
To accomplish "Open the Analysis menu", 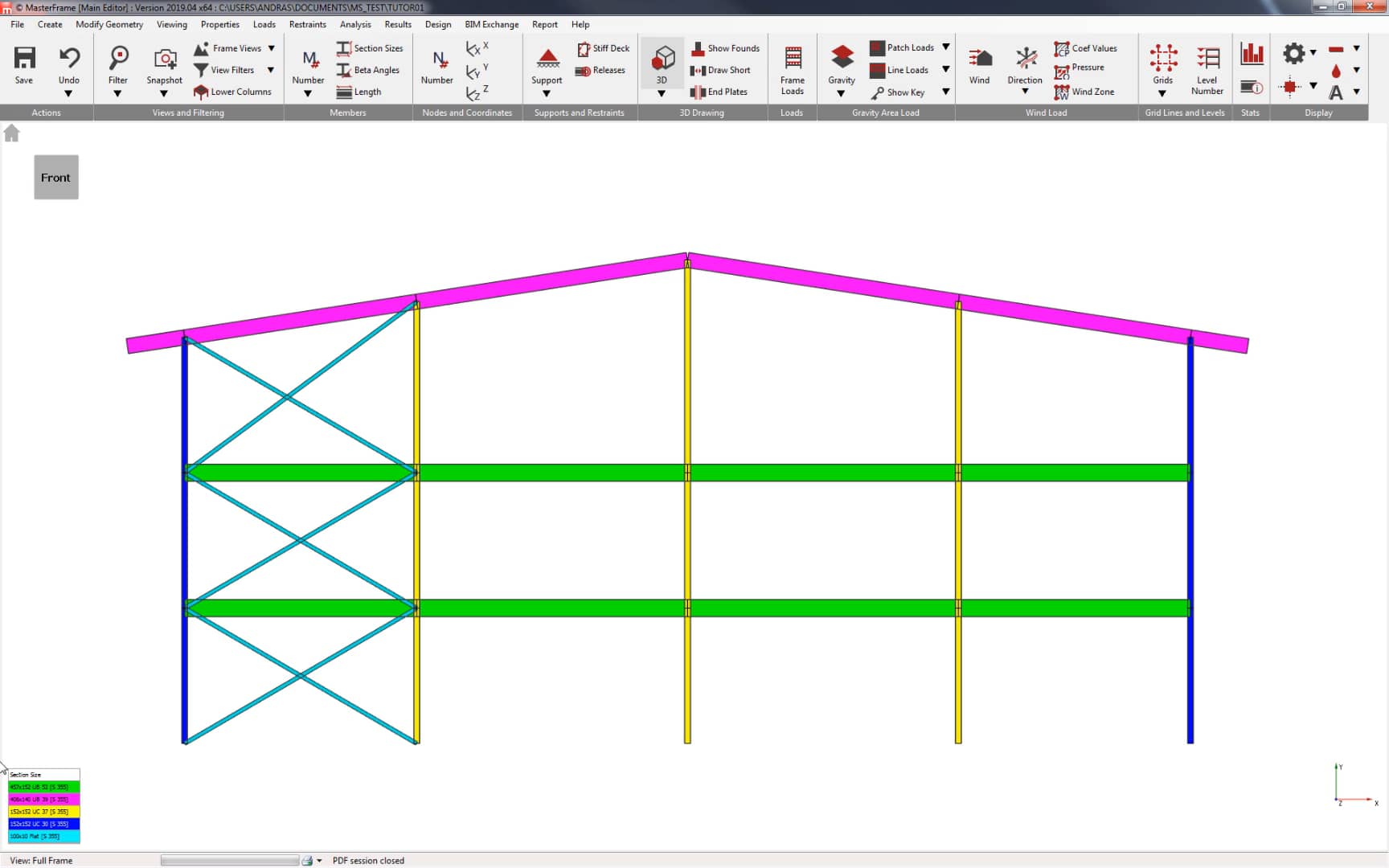I will [355, 25].
